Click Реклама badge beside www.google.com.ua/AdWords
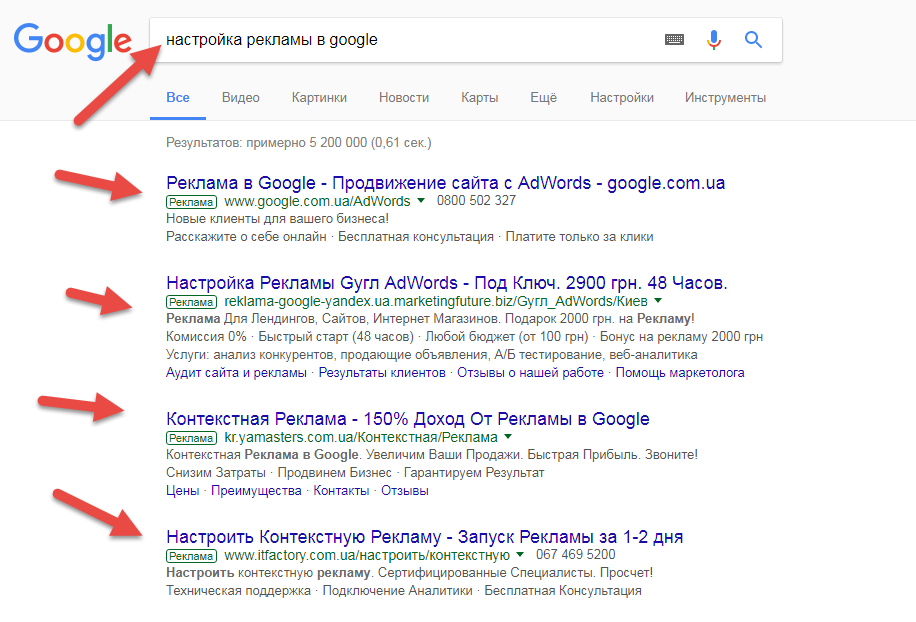This screenshot has height=622, width=916. pyautogui.click(x=191, y=202)
